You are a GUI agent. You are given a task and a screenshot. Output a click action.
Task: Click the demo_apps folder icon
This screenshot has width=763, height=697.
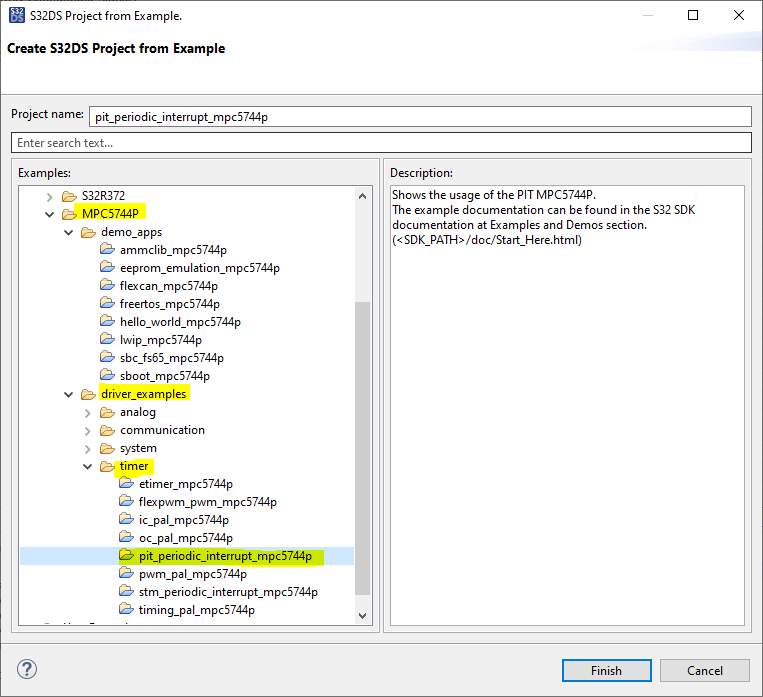tap(88, 232)
